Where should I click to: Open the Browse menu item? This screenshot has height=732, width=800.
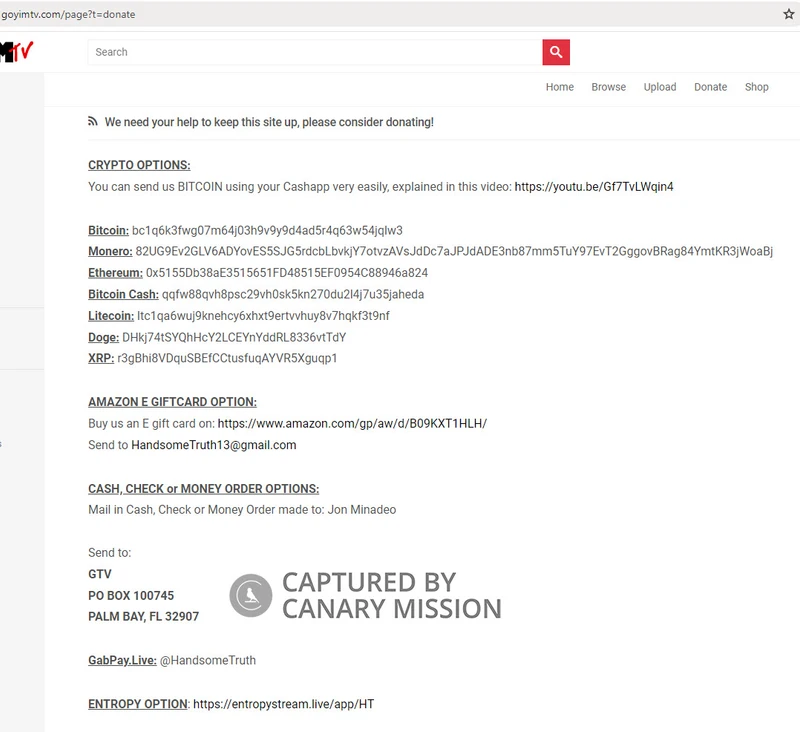coord(609,87)
